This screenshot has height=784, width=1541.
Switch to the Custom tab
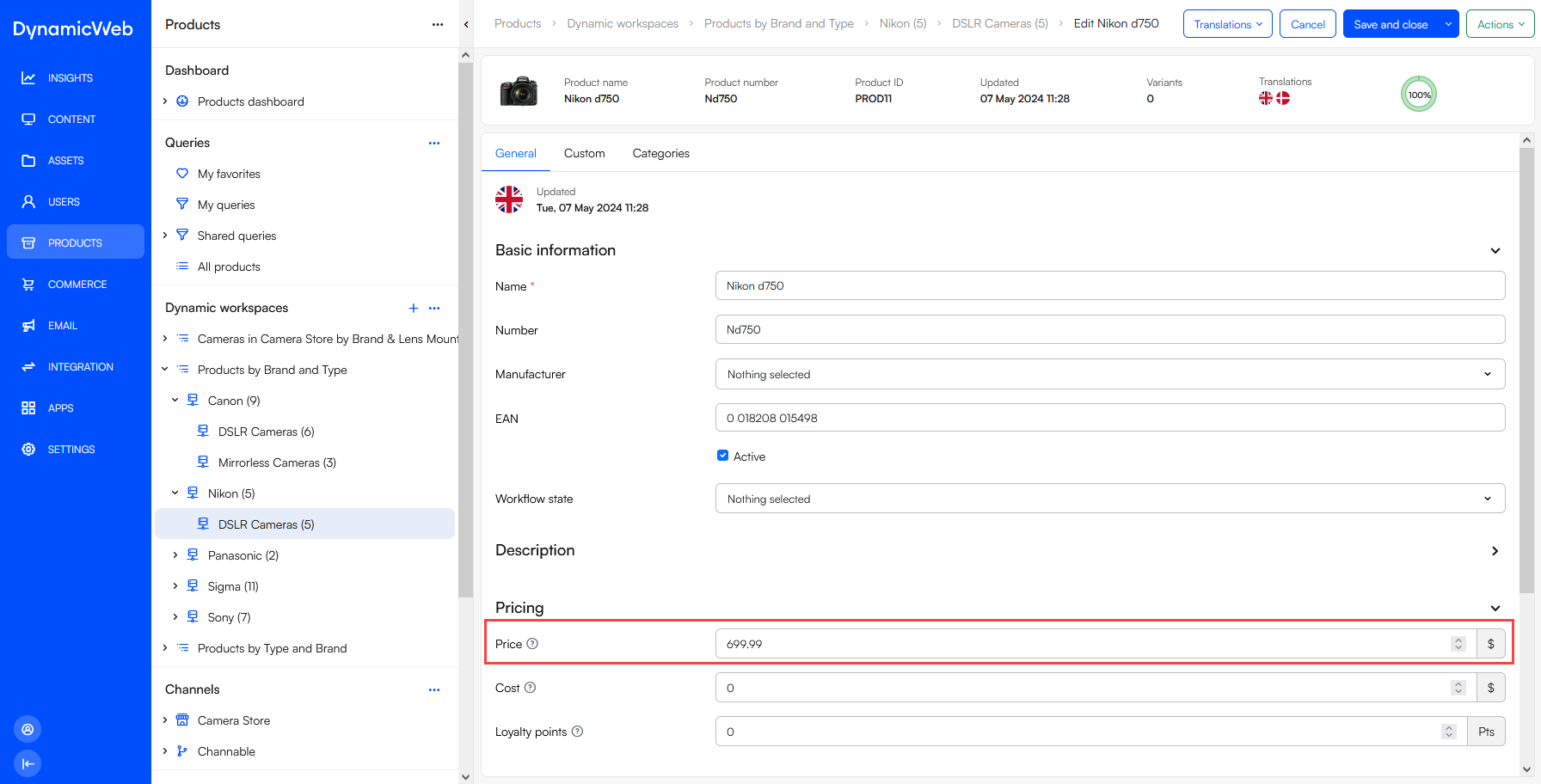coord(585,153)
